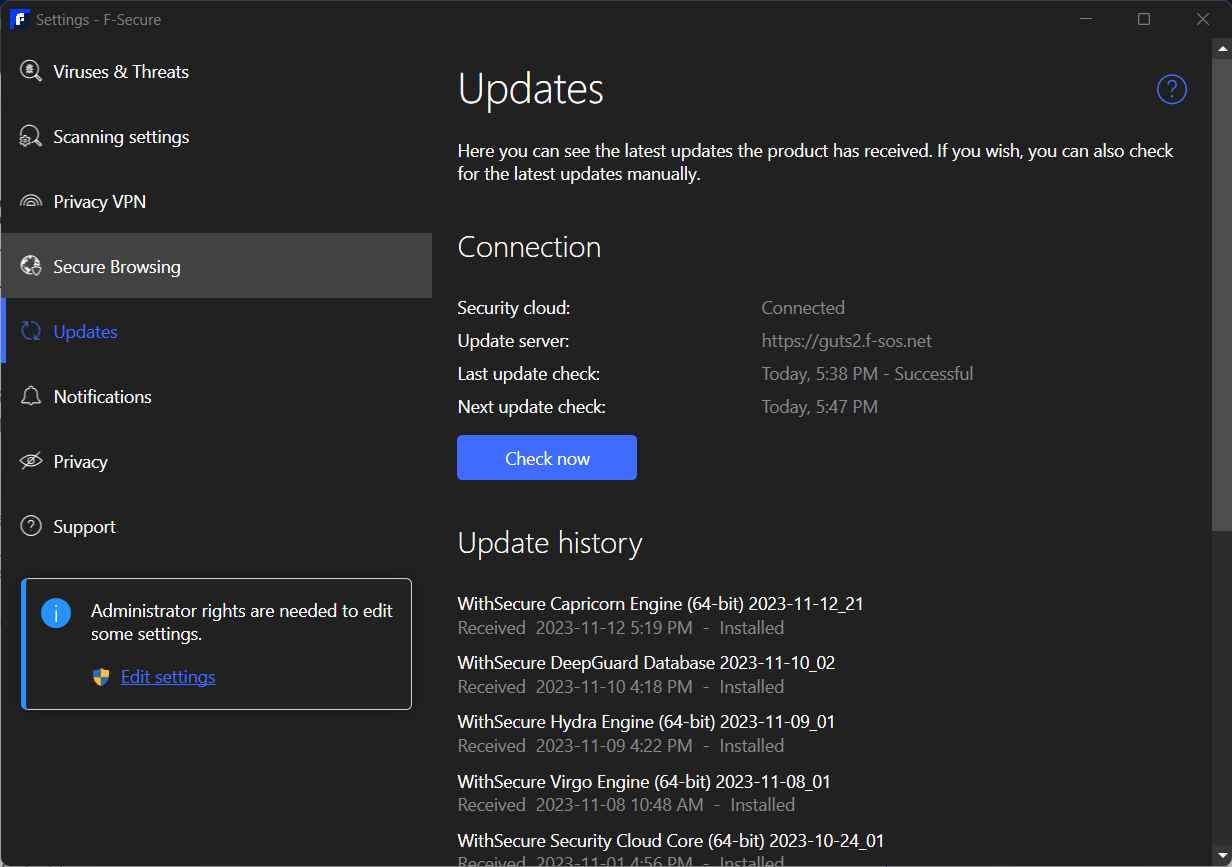Click the Updates refresh arrows icon
The width and height of the screenshot is (1232, 867).
tap(31, 332)
